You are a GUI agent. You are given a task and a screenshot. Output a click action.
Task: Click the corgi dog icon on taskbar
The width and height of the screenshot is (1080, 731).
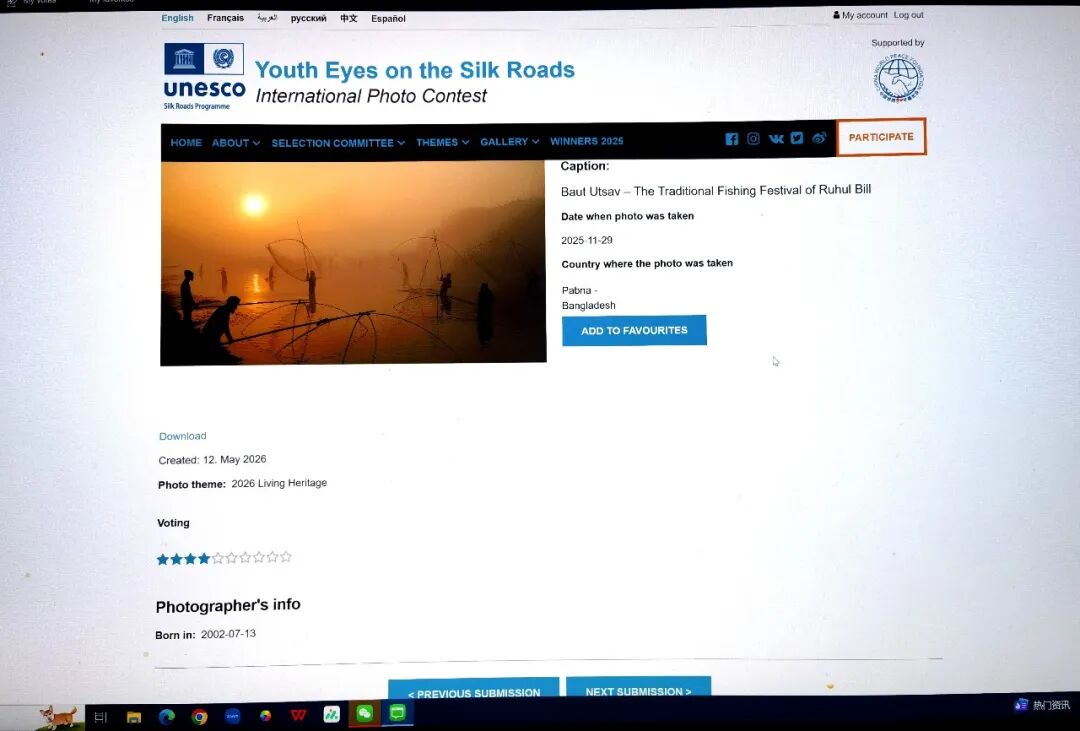(58, 717)
